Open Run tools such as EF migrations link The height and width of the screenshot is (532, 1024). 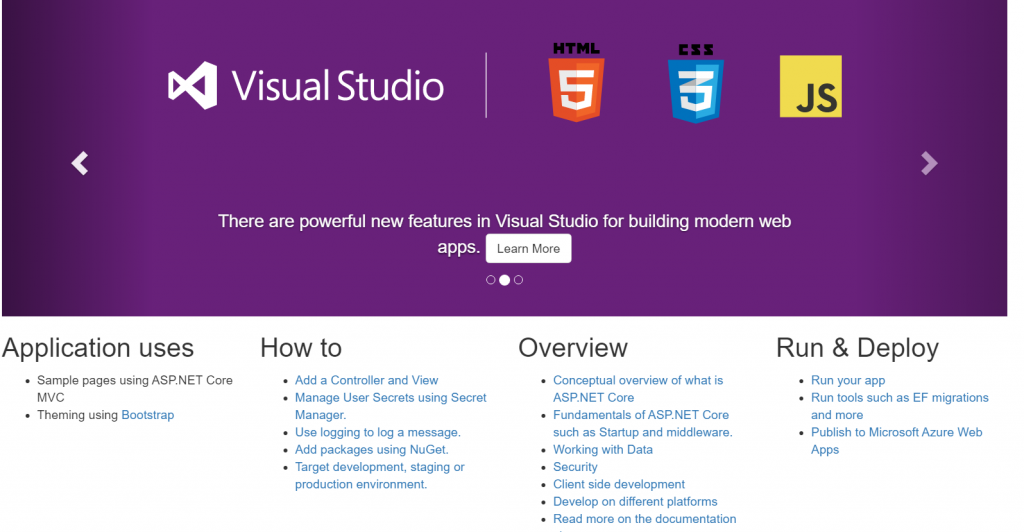(x=899, y=406)
